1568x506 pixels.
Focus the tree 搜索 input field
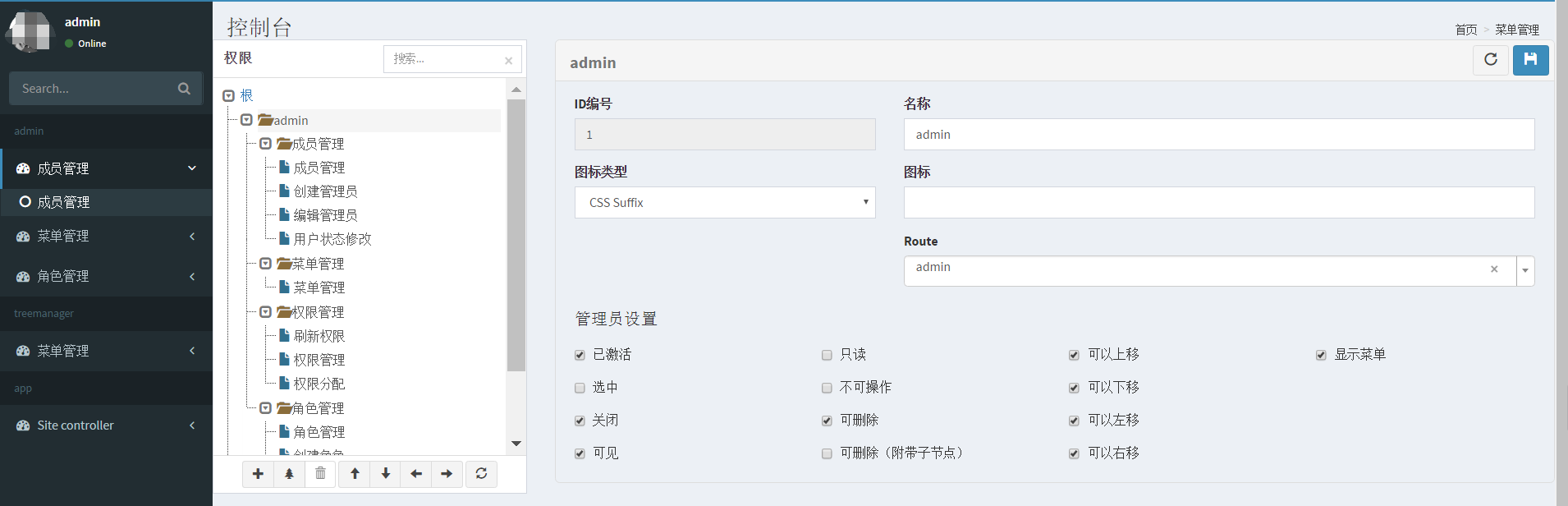452,59
